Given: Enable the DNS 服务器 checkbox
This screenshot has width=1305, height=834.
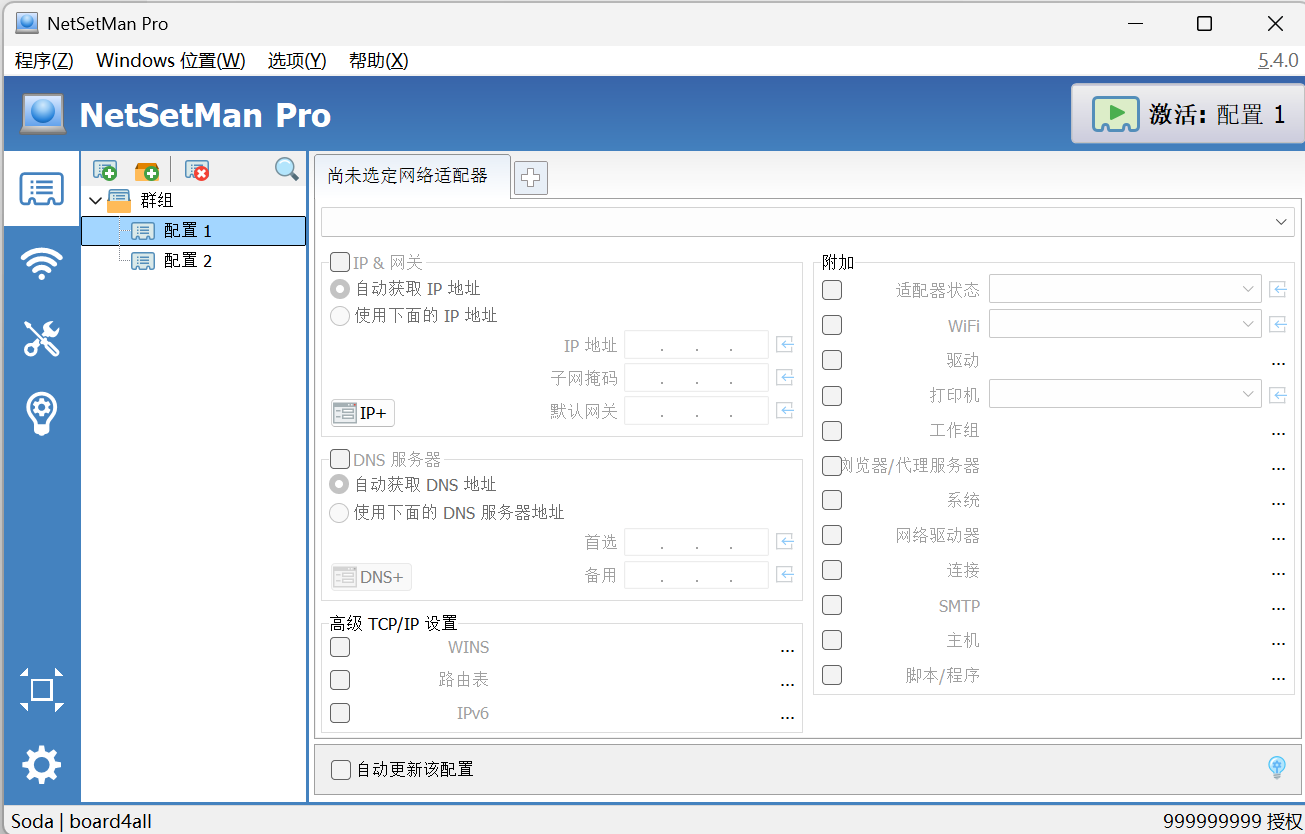Looking at the screenshot, I should pos(339,459).
